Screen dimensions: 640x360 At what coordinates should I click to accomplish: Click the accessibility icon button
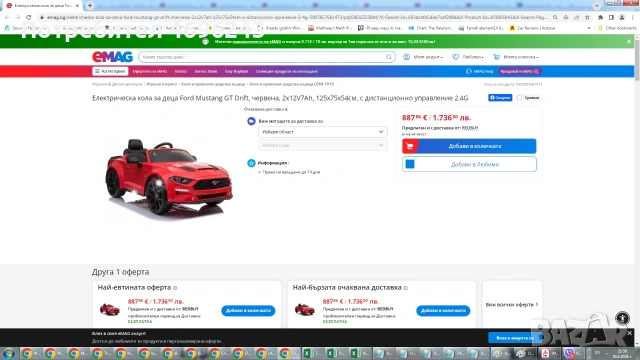pos(622,318)
